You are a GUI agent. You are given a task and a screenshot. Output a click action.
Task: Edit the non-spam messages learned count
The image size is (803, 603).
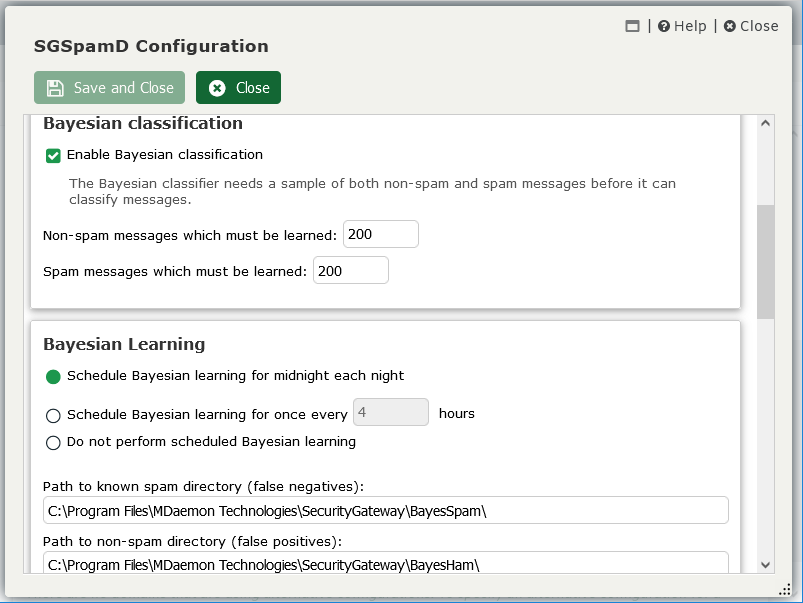tap(380, 233)
